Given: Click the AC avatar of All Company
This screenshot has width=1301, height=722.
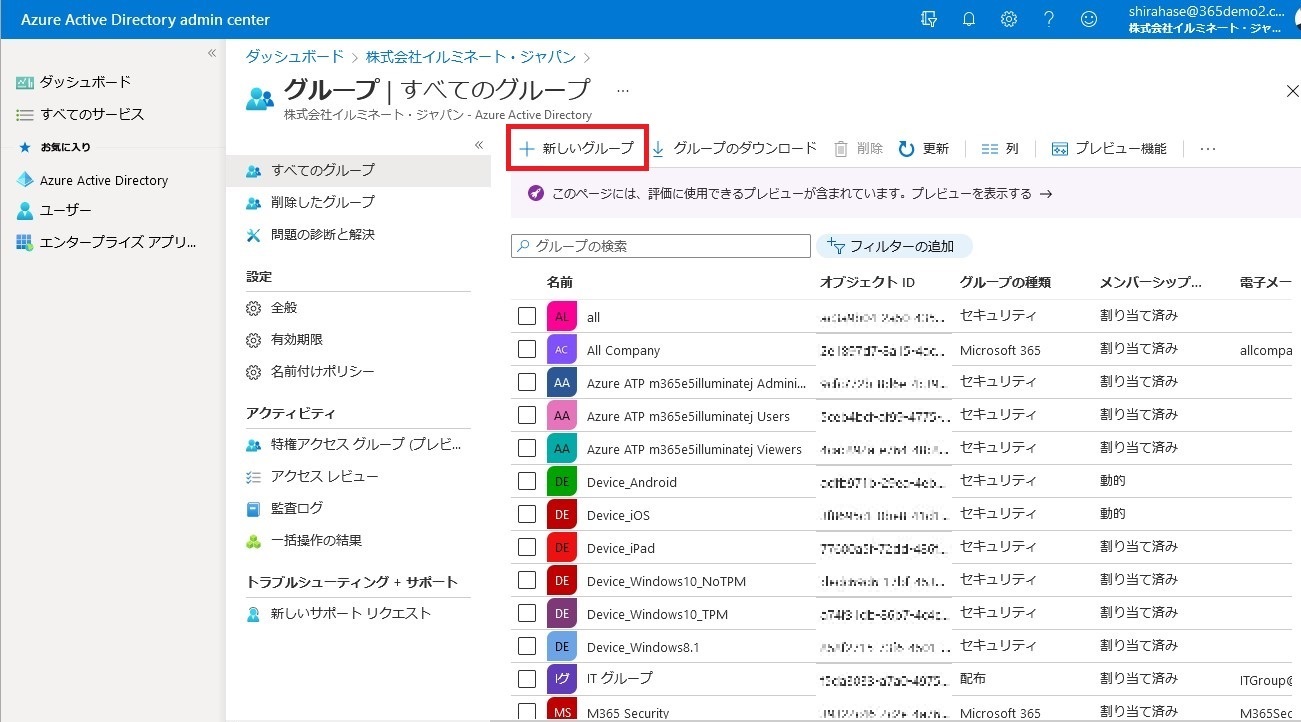Looking at the screenshot, I should pos(562,350).
